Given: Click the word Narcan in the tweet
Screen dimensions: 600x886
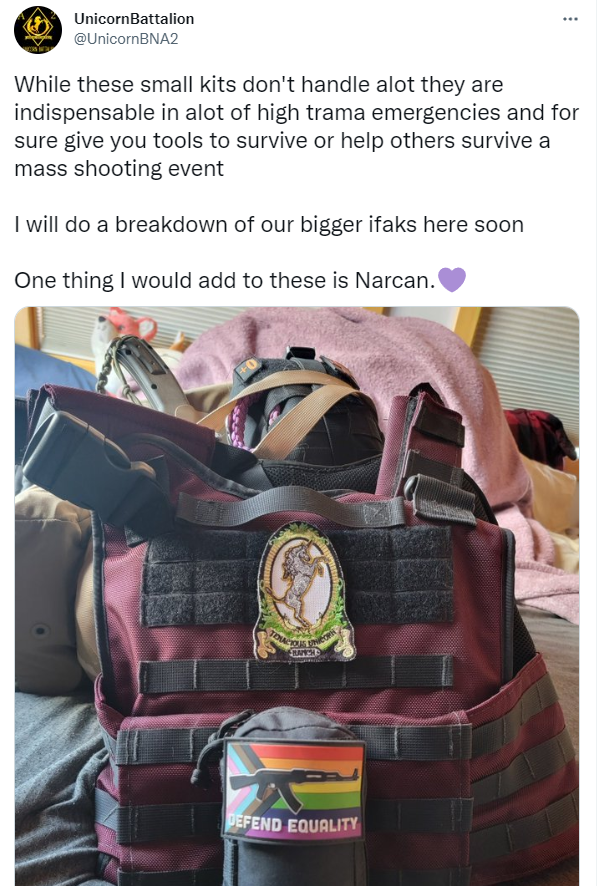Looking at the screenshot, I should pos(394,280).
